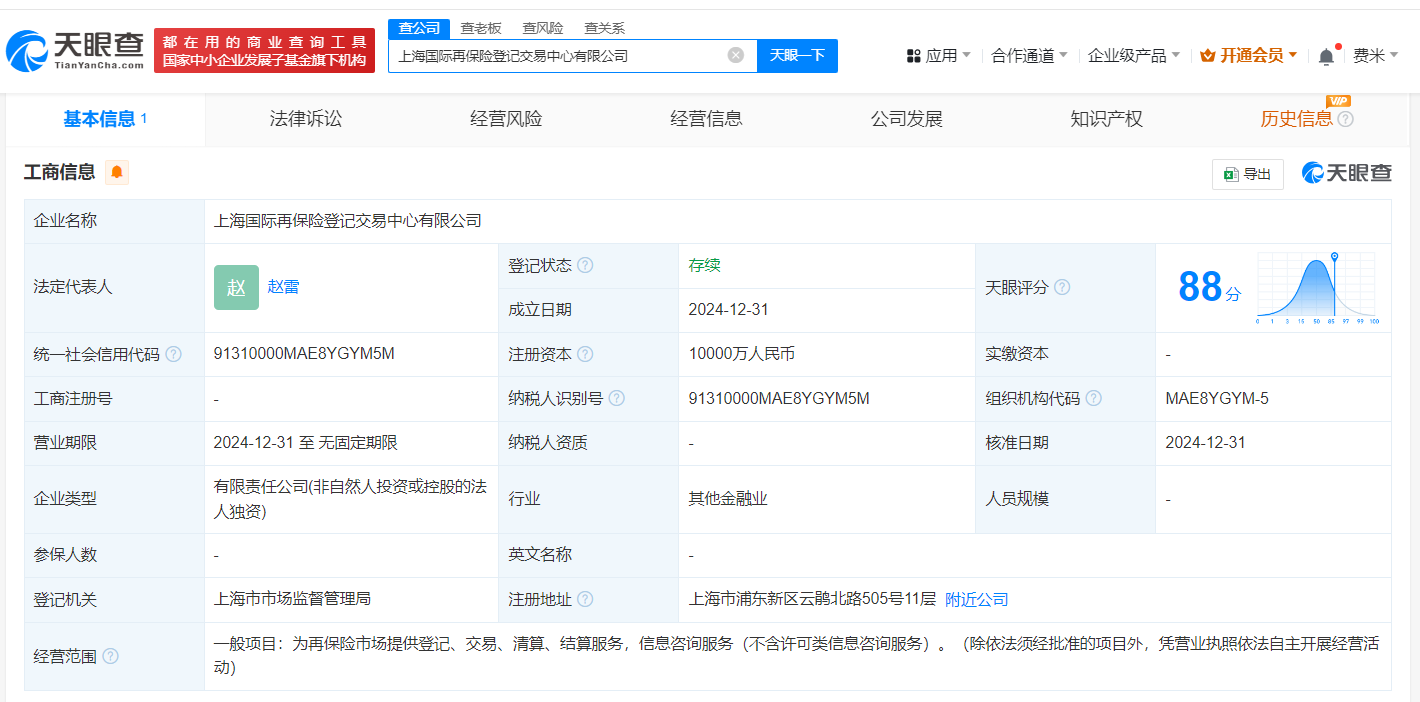
Task: Switch to the 知识产权 tab
Action: click(1106, 119)
